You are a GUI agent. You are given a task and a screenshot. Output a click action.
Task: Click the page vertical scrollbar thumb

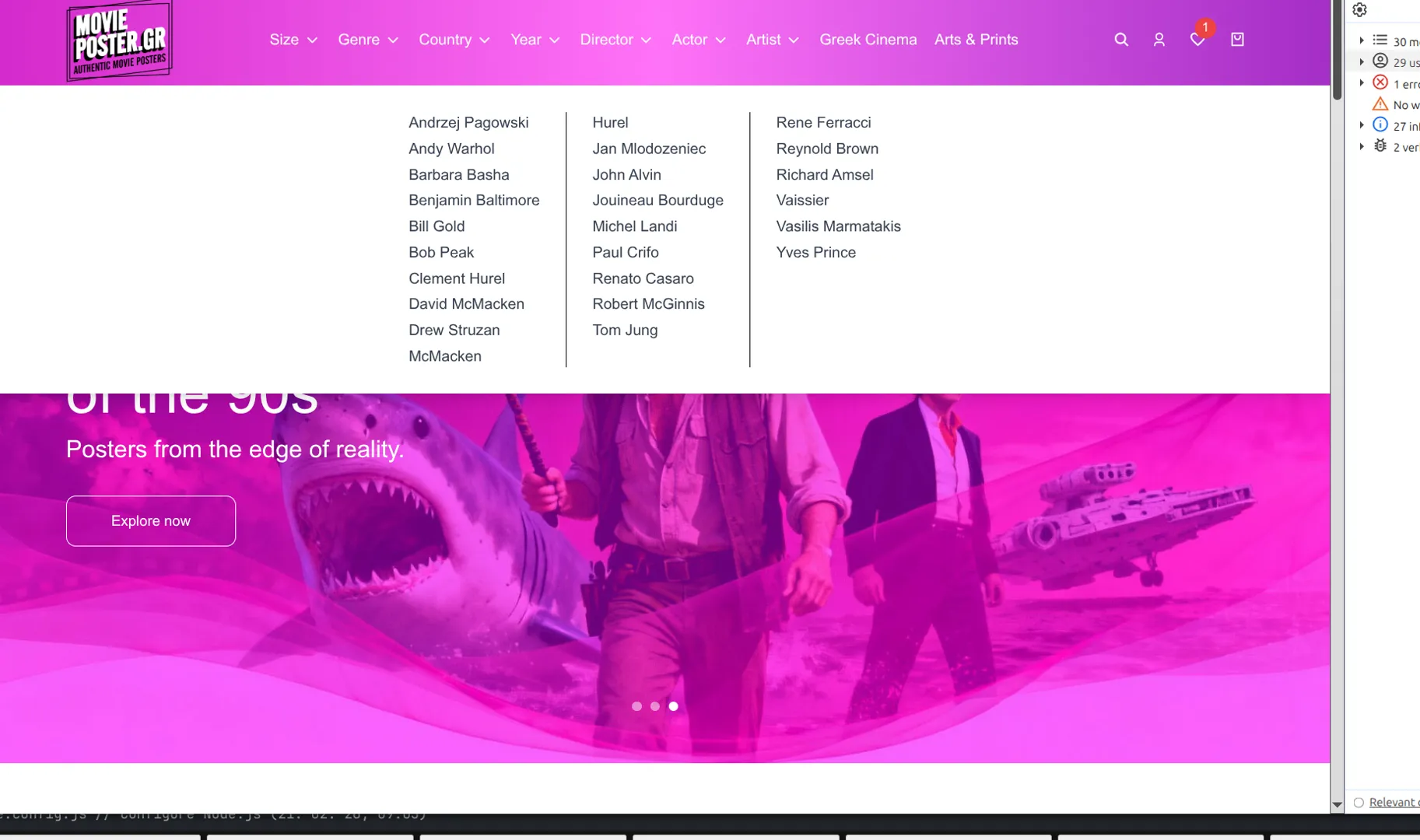point(1337,51)
